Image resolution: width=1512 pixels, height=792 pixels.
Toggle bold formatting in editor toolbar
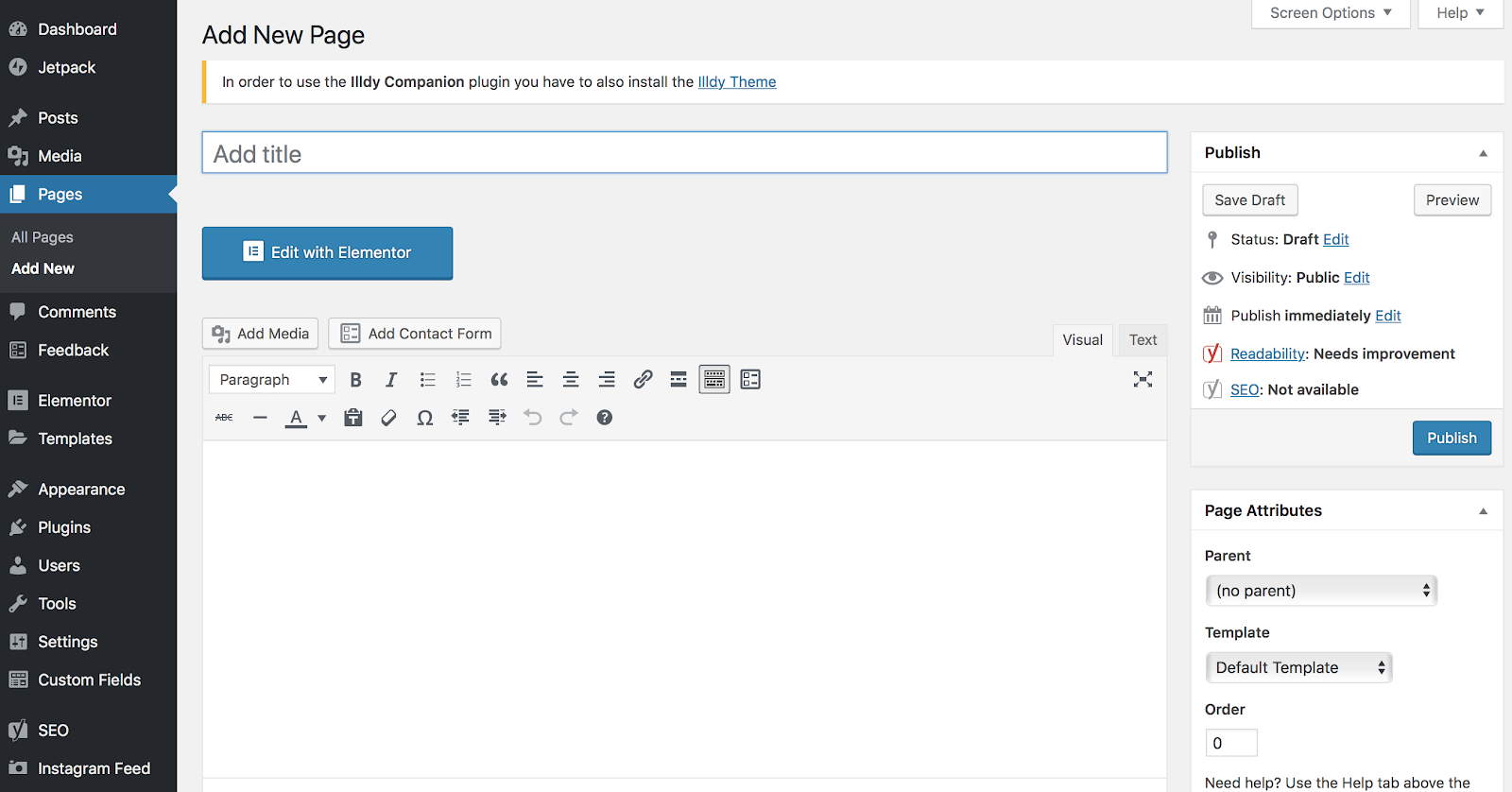coord(355,380)
